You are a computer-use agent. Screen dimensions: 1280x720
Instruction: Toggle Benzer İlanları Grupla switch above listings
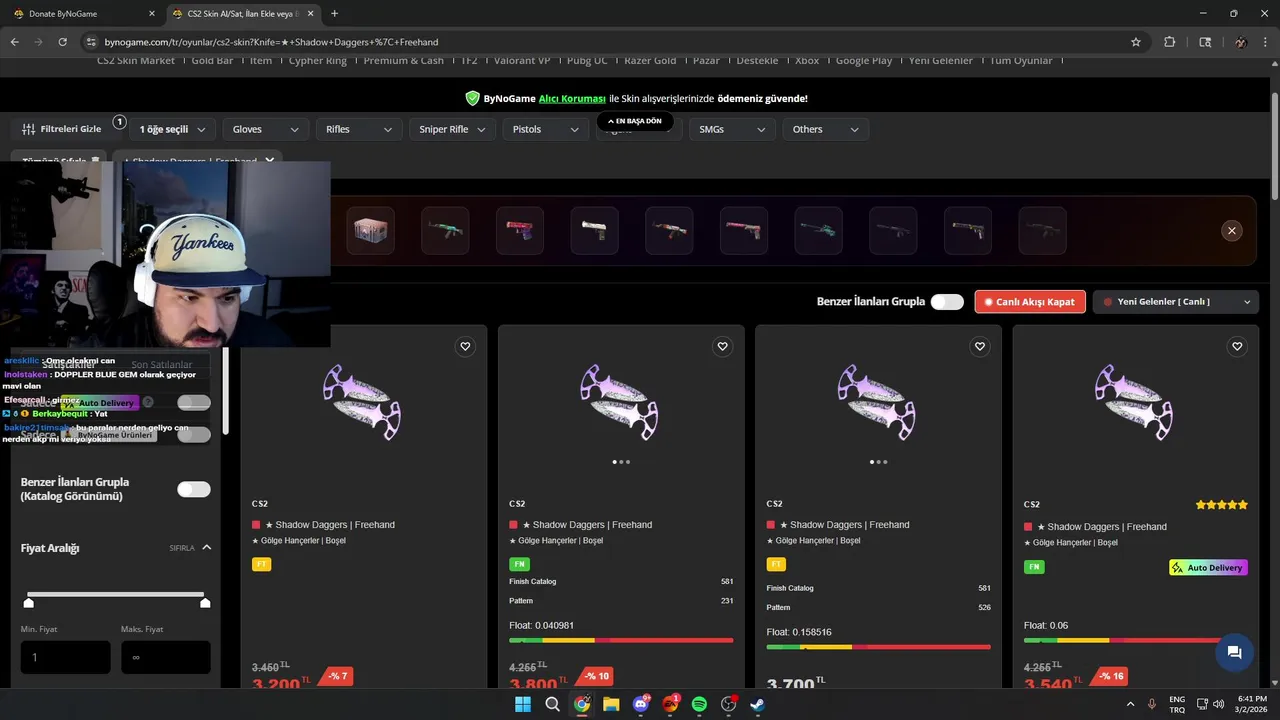pos(947,302)
